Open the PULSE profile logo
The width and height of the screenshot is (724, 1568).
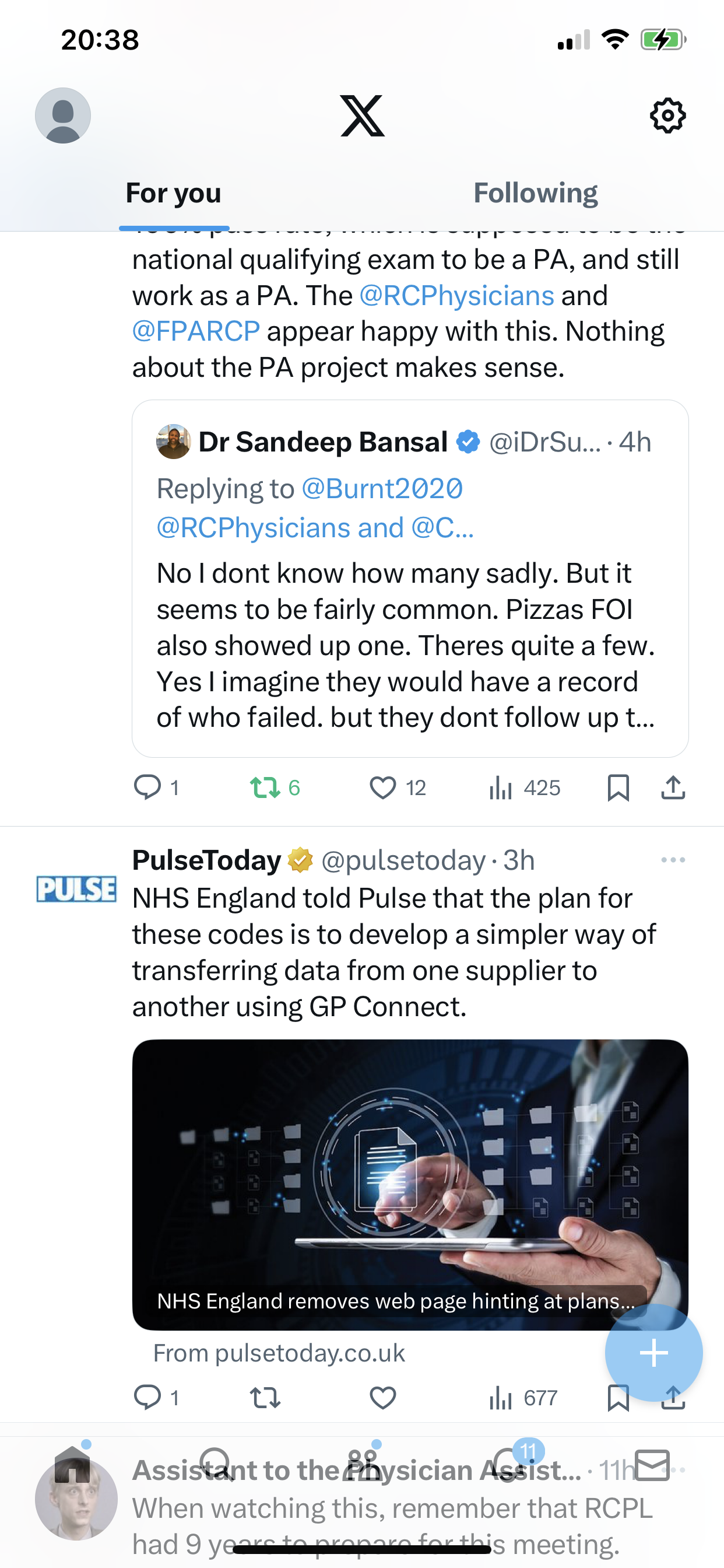76,888
